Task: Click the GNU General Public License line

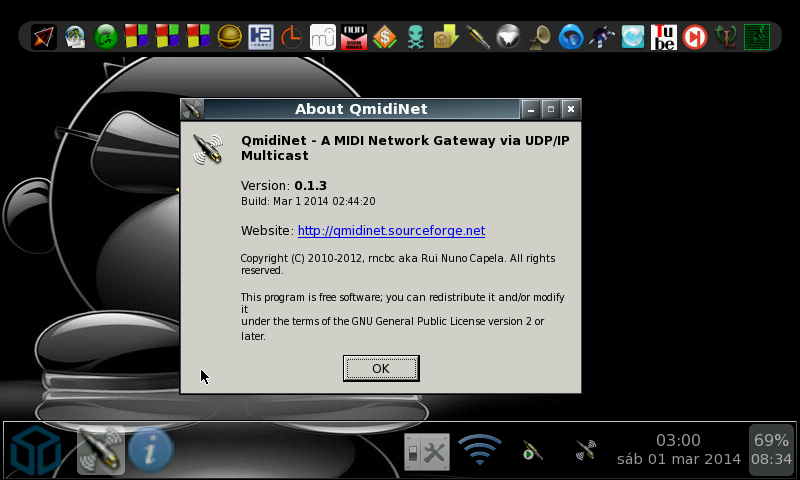Action: click(x=392, y=322)
